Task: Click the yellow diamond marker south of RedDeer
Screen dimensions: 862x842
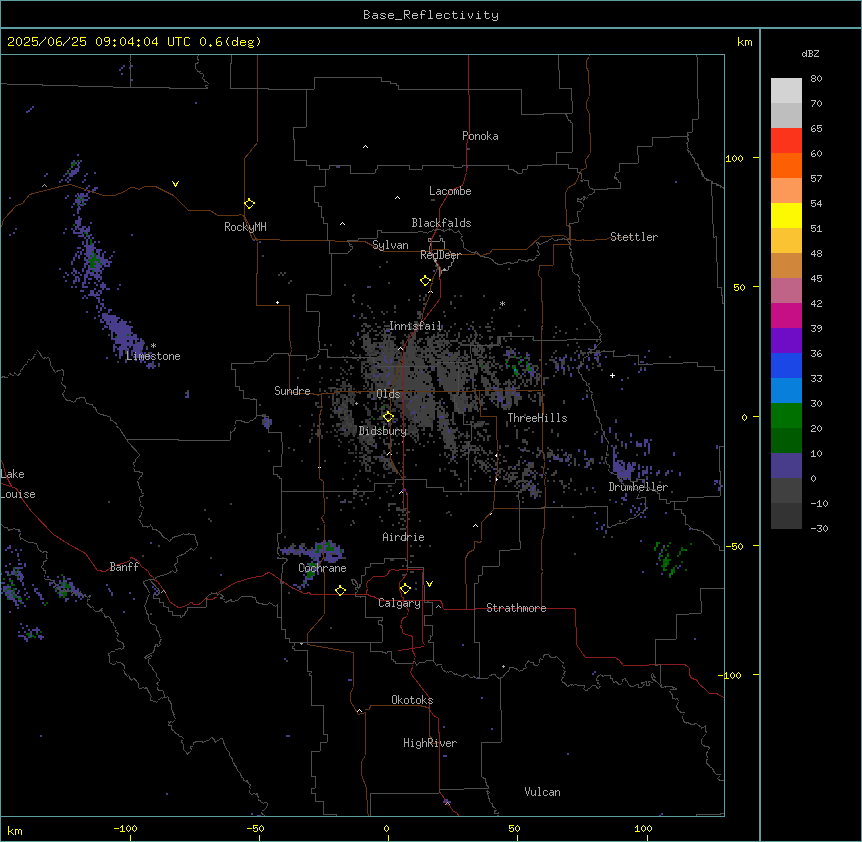Action: pos(425,281)
